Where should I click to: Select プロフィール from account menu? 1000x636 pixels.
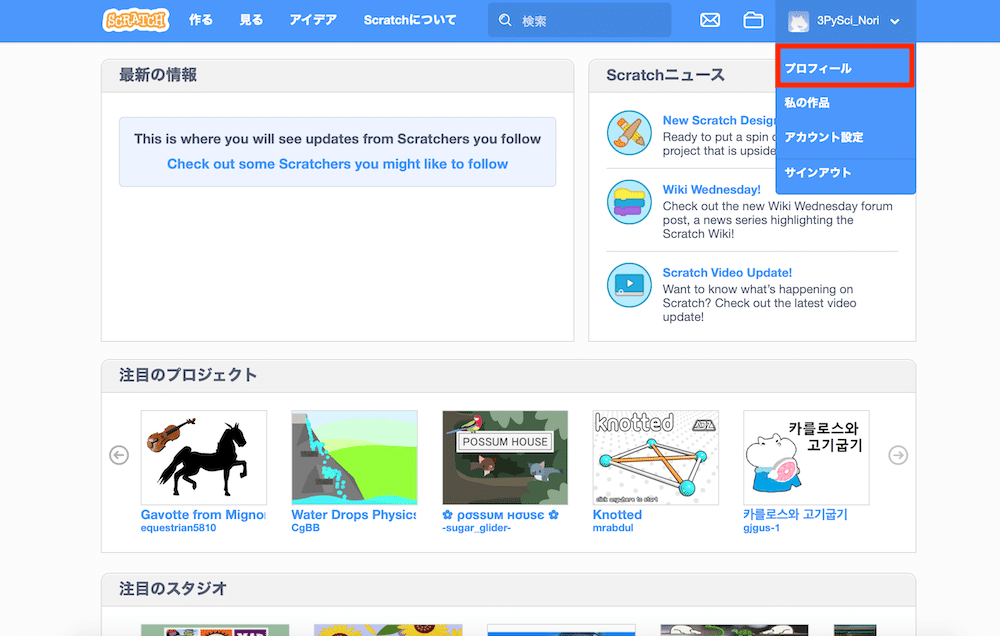846,67
